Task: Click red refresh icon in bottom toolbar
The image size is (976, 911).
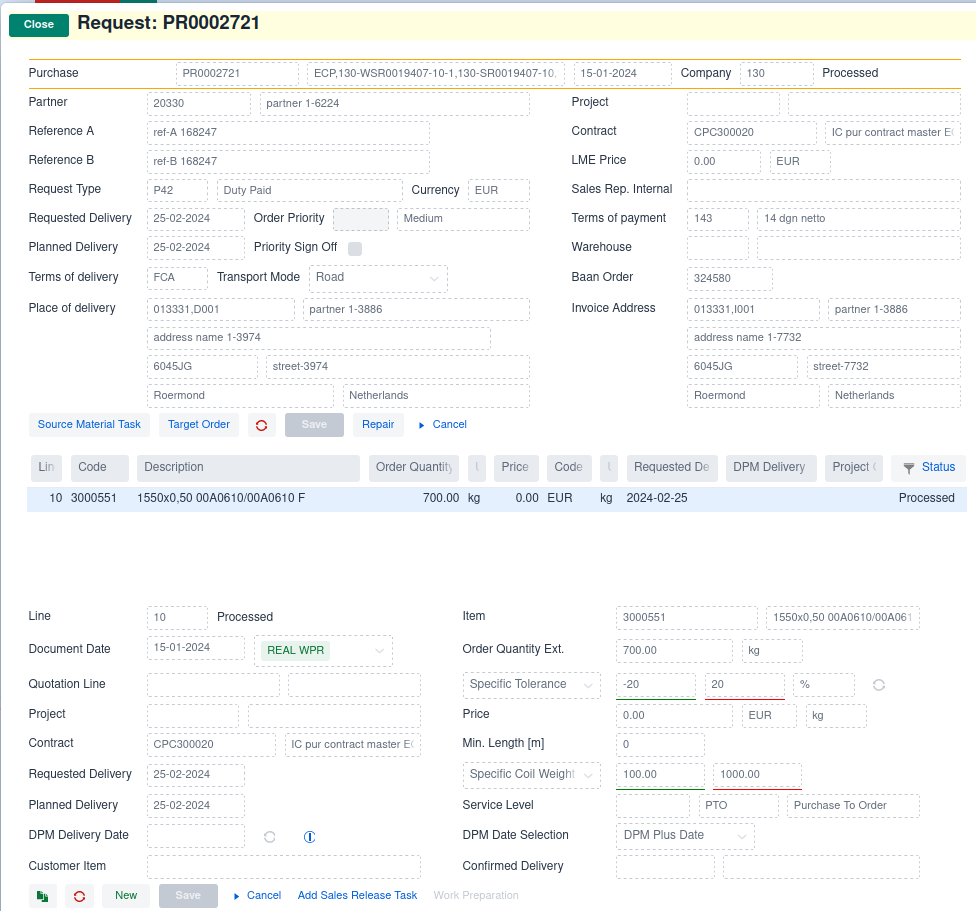Action: [x=79, y=896]
